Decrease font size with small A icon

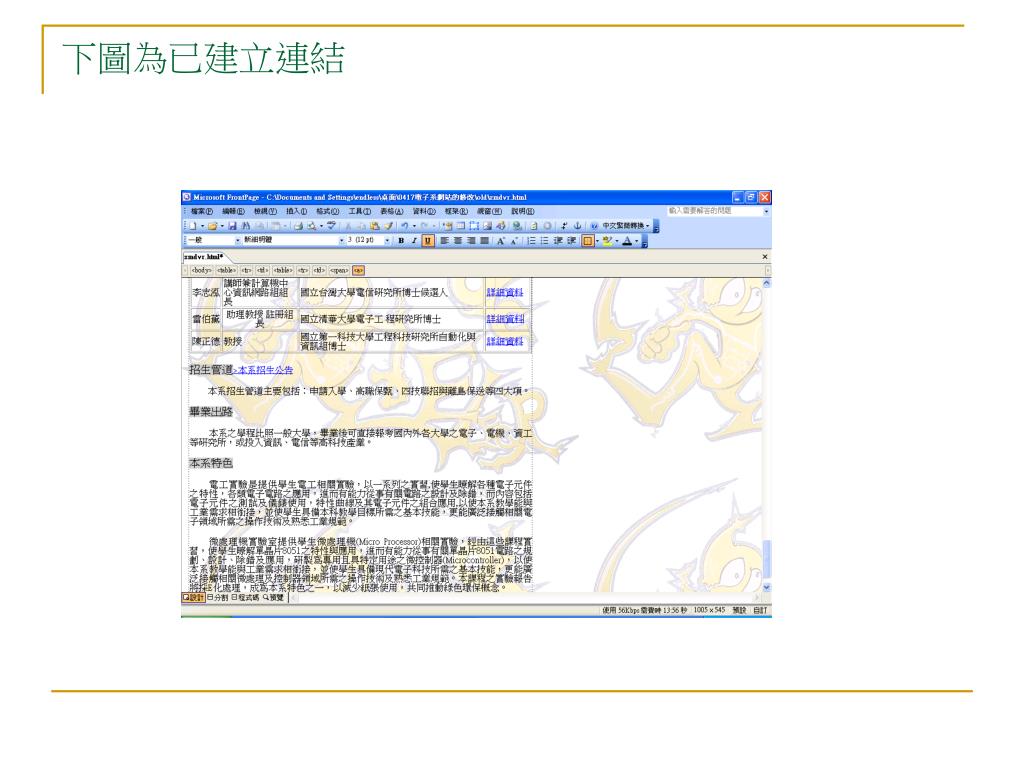click(514, 240)
